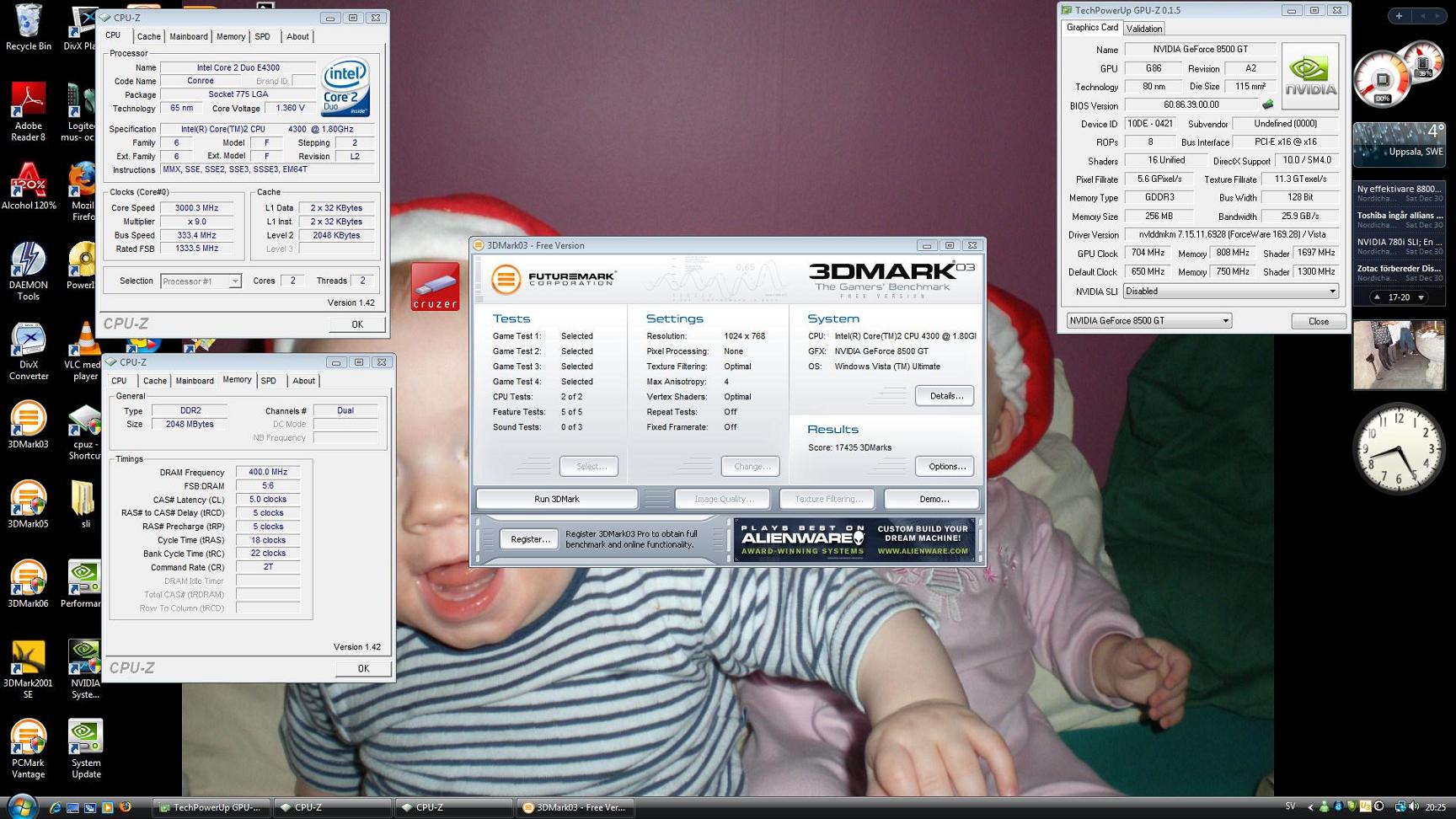
Task: Switch to Mainboard tab in top CPU-Z
Action: coord(188,36)
